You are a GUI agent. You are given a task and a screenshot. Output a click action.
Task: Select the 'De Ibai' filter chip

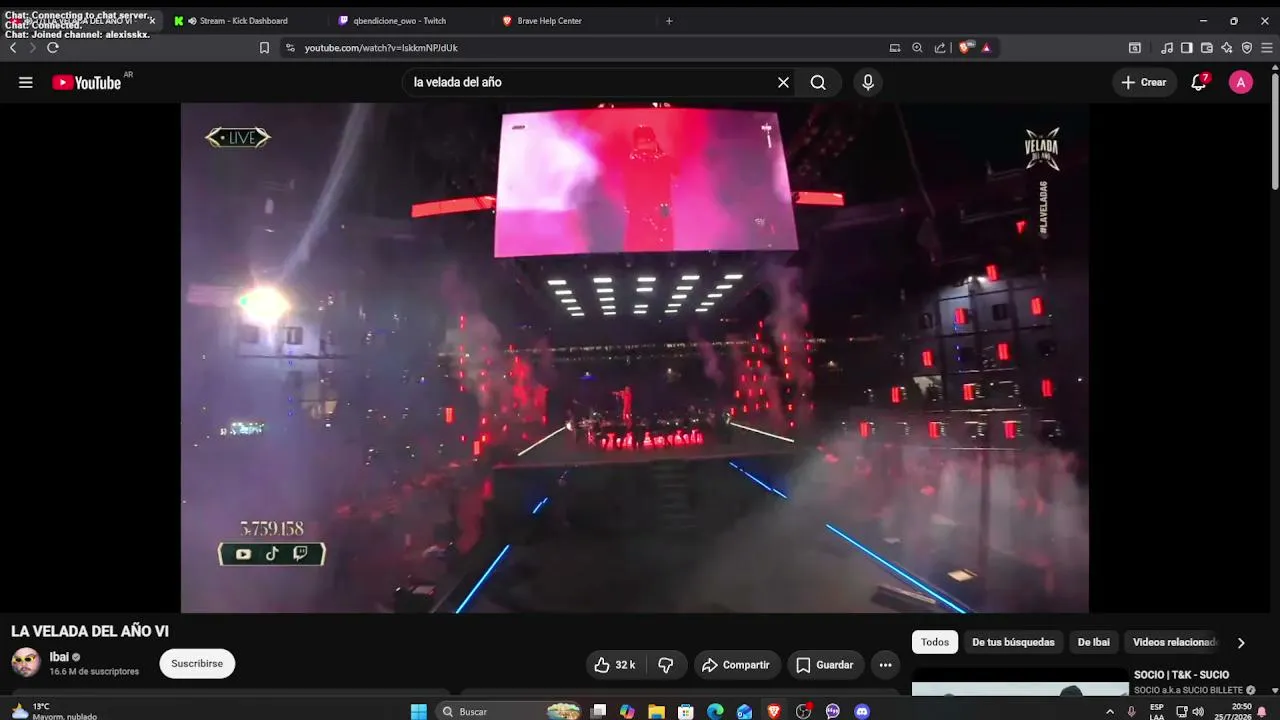[x=1094, y=642]
